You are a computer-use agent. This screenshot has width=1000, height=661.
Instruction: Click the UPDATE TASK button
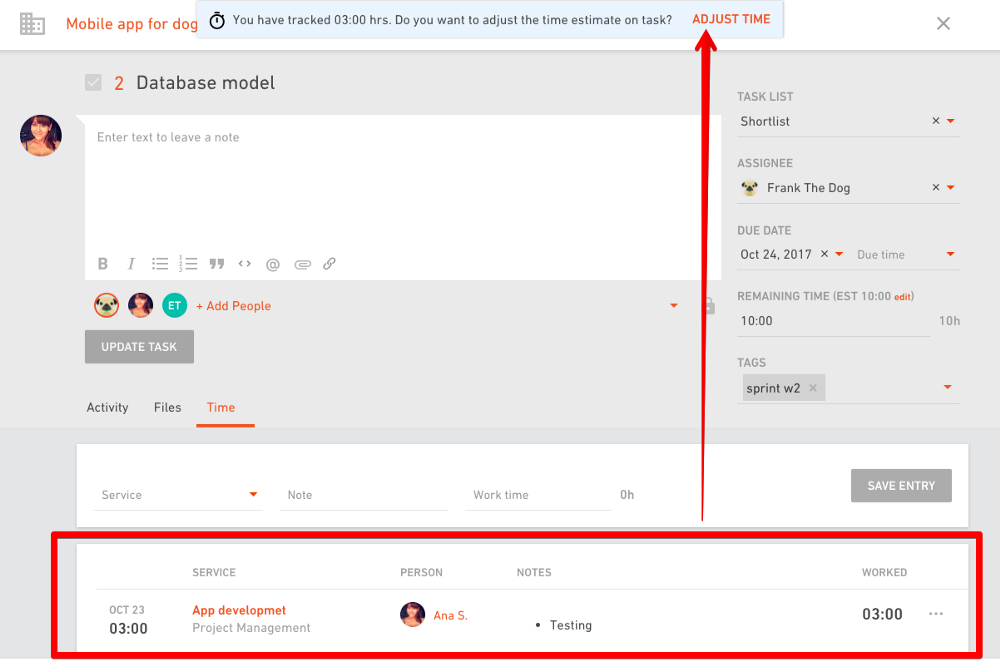[x=139, y=346]
